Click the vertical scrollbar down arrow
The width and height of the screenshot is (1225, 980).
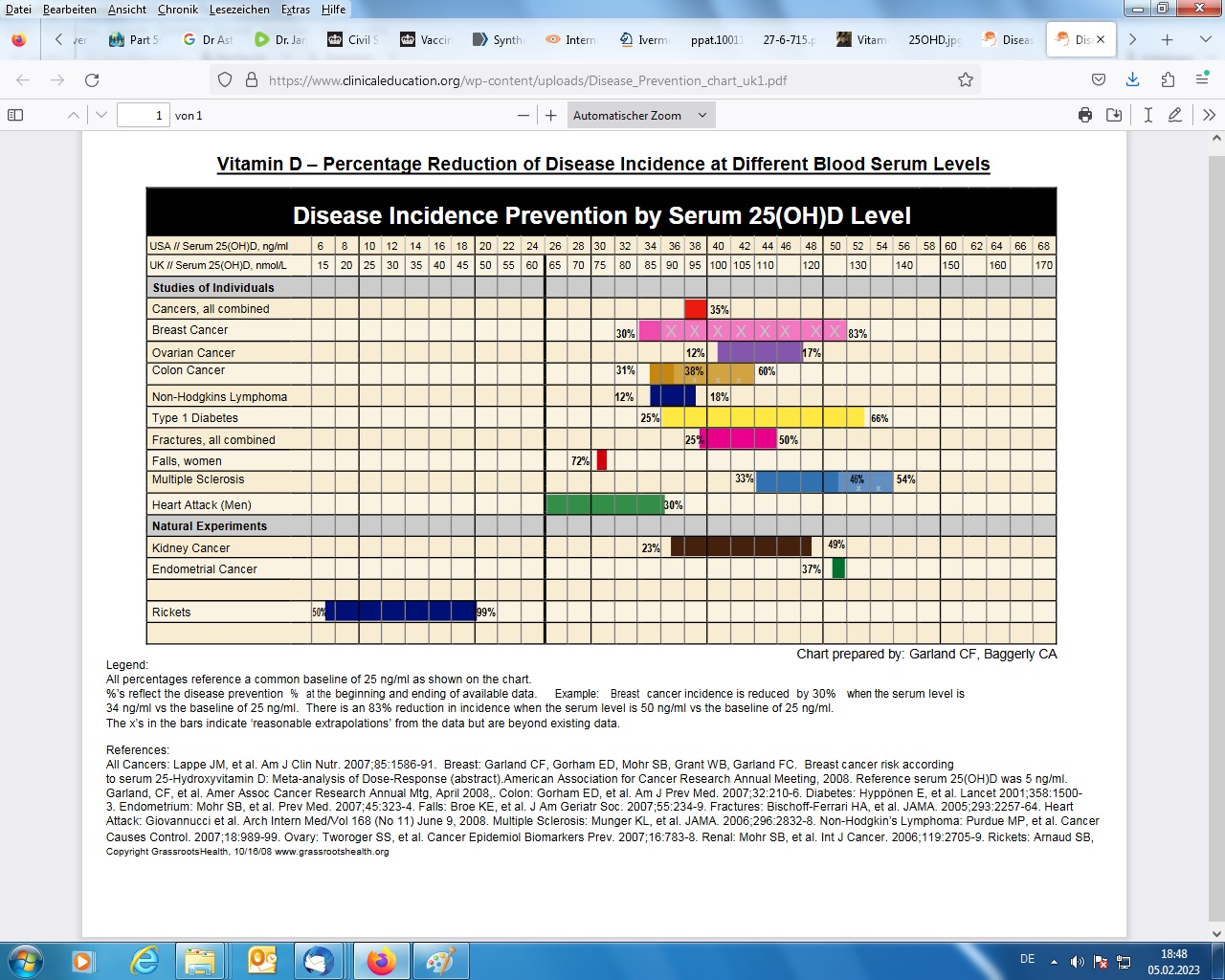click(x=1216, y=934)
